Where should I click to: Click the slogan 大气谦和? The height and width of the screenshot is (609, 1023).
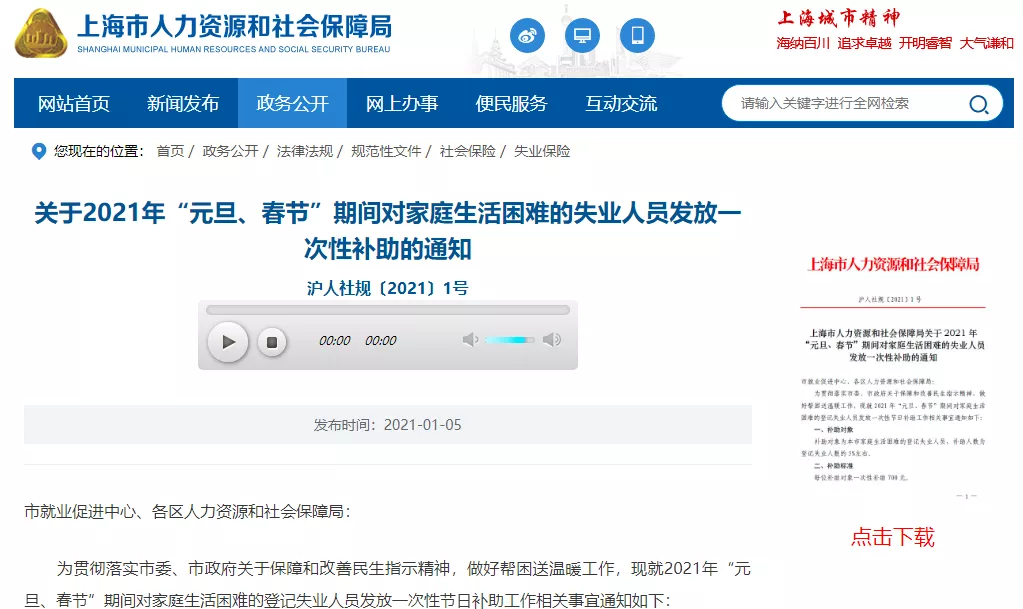(x=986, y=43)
